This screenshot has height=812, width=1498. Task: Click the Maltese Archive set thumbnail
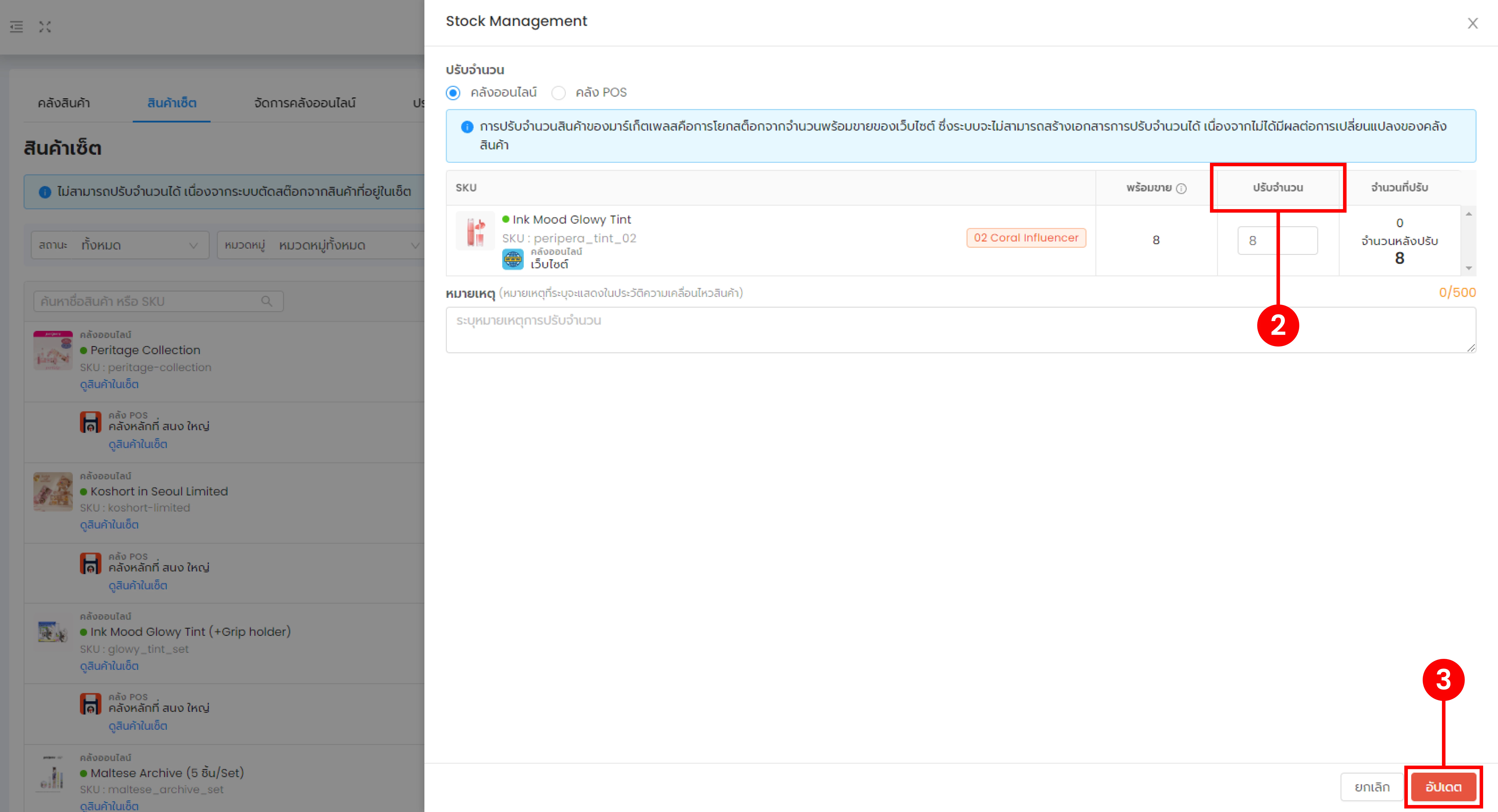pyautogui.click(x=53, y=773)
